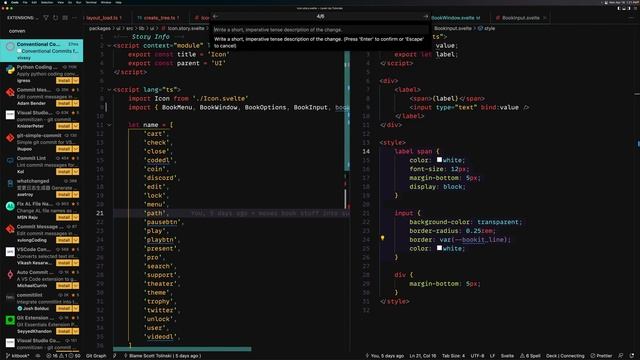
Task: Open the Terminal menu in the menu bar
Action: (x=91, y=2)
